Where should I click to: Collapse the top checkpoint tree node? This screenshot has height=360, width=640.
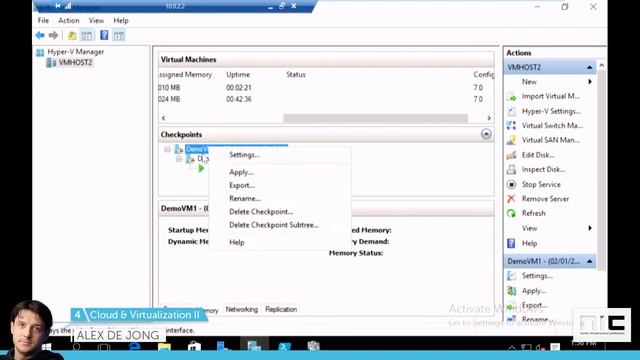[x=167, y=149]
